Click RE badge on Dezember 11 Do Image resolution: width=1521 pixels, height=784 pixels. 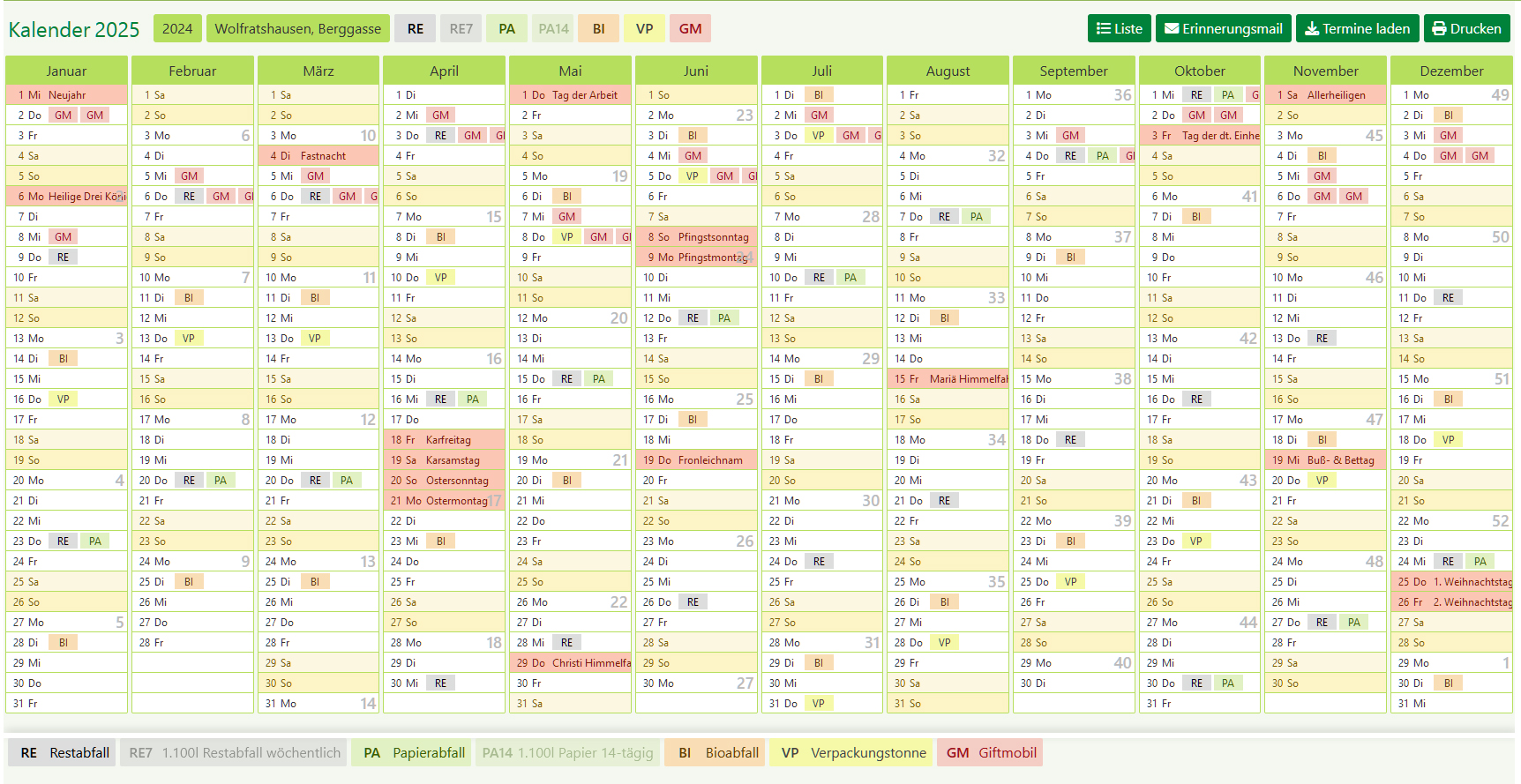point(1449,297)
